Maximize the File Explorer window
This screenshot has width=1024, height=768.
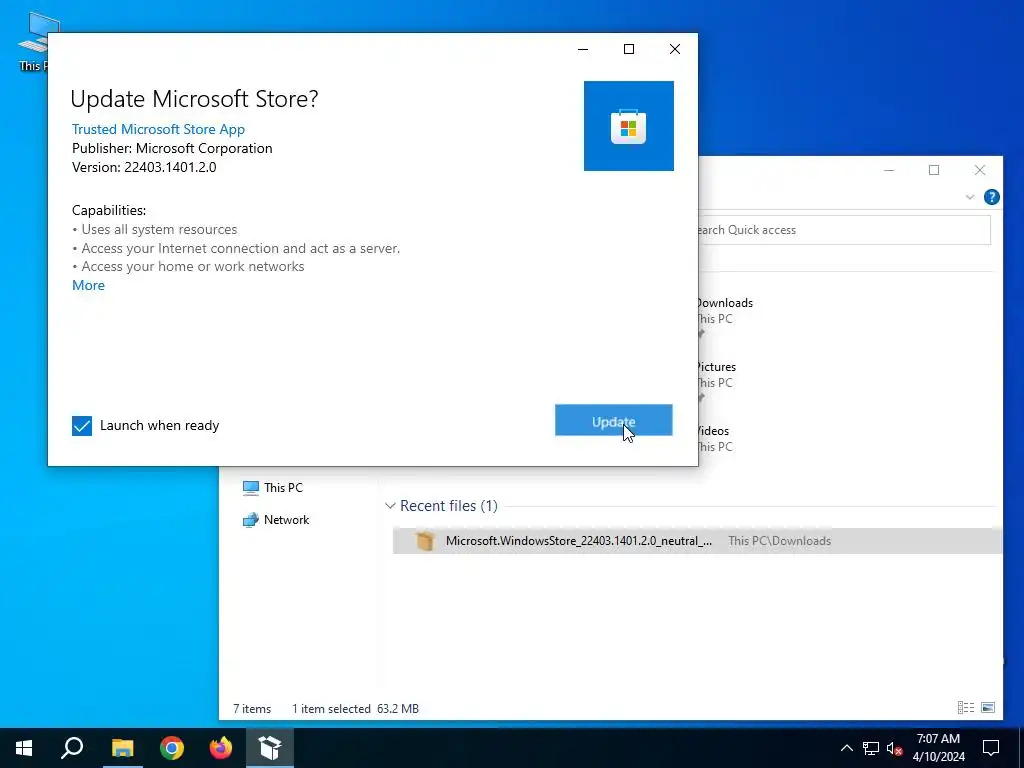click(x=934, y=170)
